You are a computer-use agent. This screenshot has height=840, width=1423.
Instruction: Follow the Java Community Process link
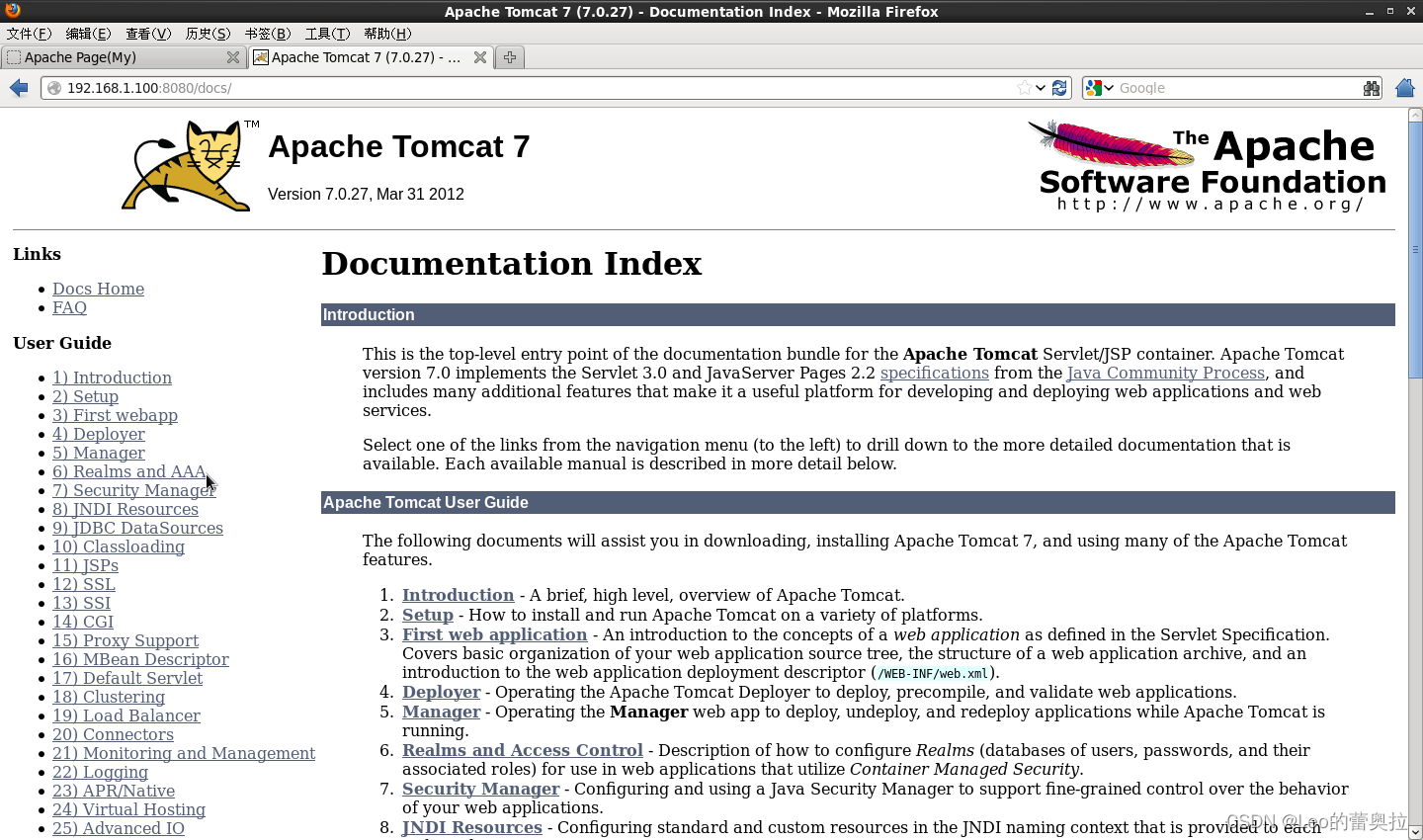pyautogui.click(x=1166, y=373)
